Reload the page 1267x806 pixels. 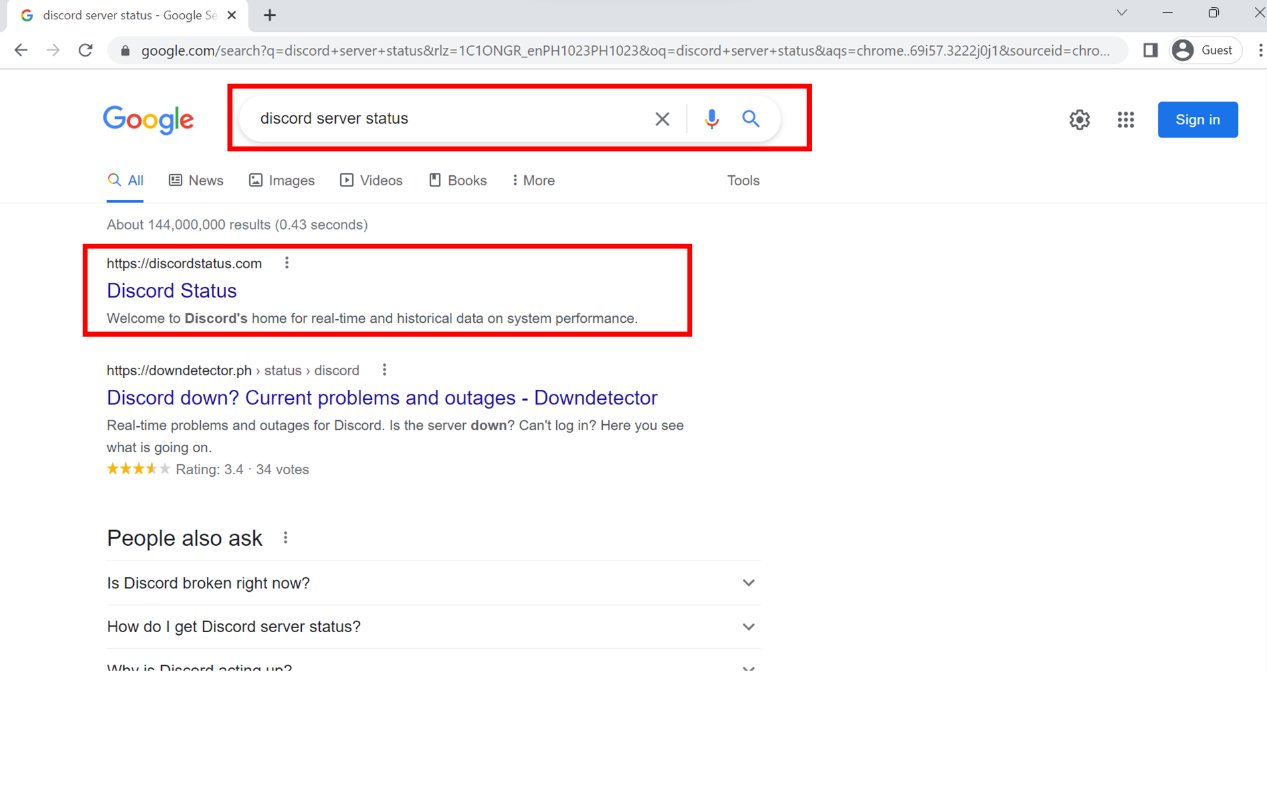(x=86, y=50)
